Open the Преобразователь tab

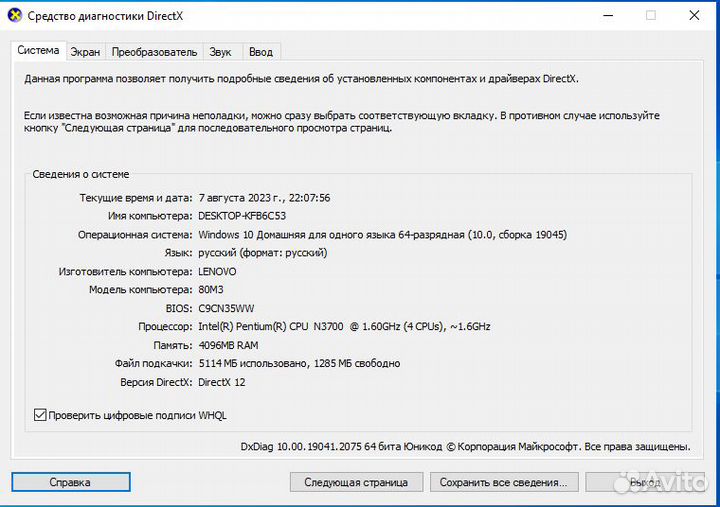coord(154,52)
